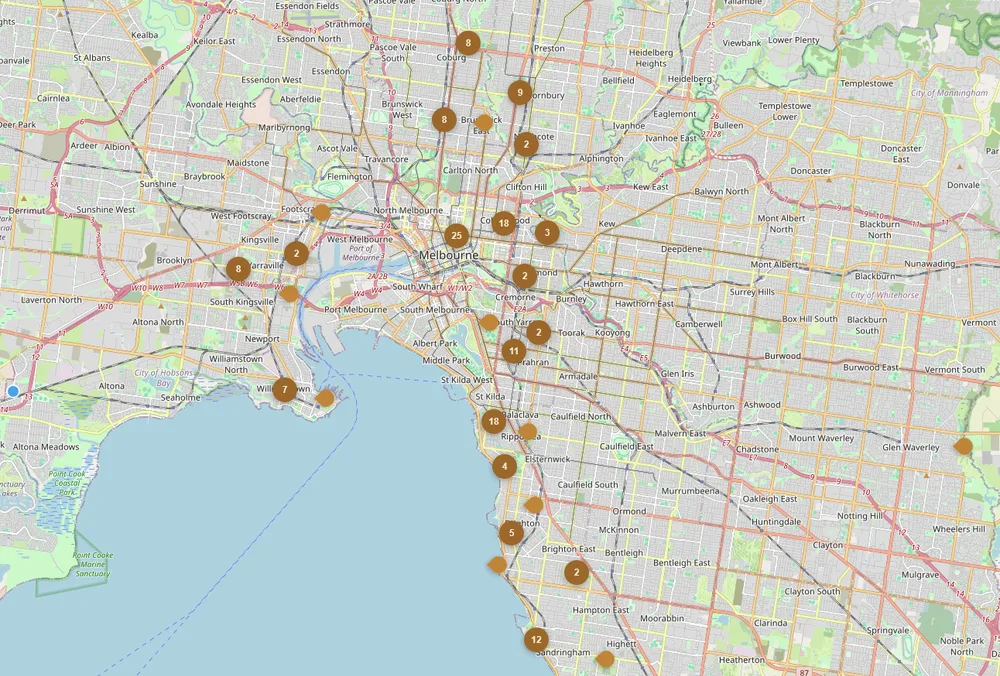Click the blue location dot near Altona

click(13, 391)
